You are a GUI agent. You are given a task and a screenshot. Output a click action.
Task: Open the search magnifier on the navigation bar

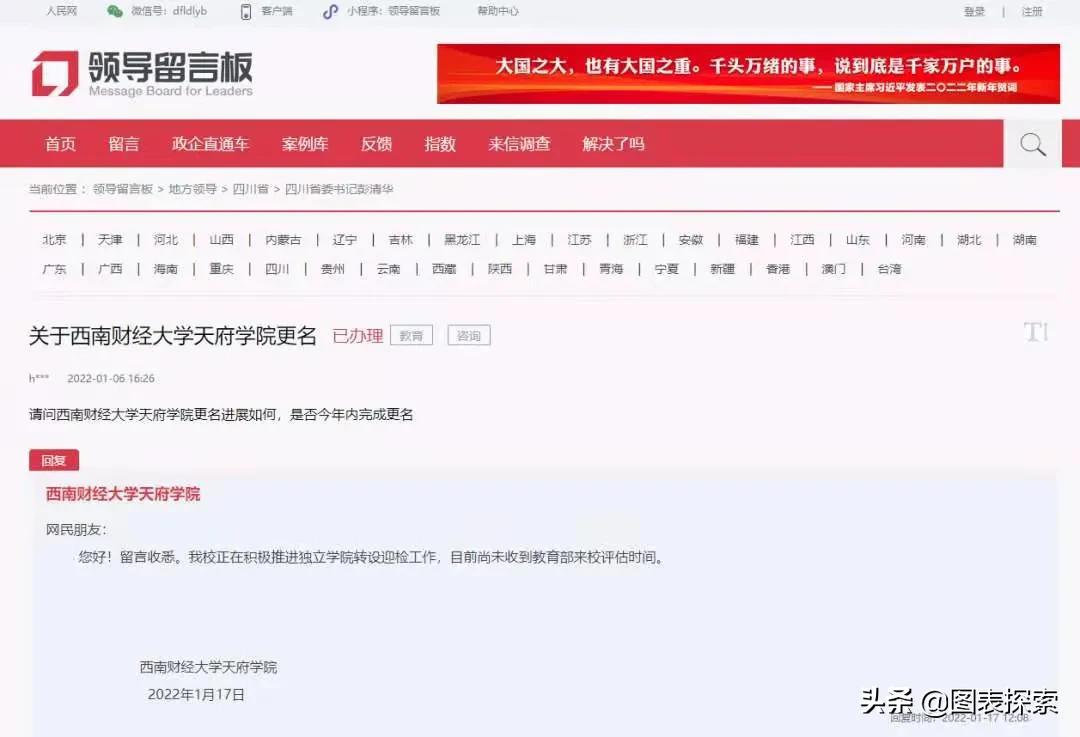pyautogui.click(x=1031, y=143)
